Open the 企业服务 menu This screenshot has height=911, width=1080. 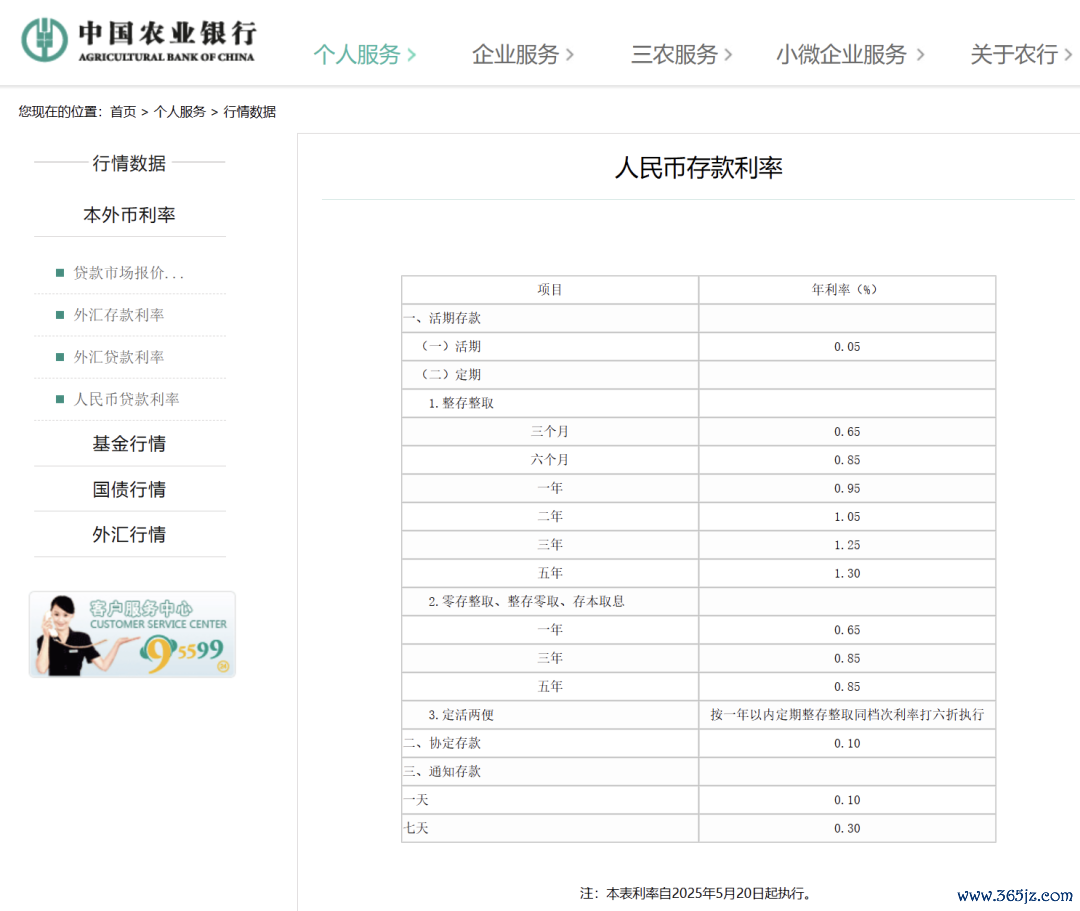pyautogui.click(x=515, y=54)
